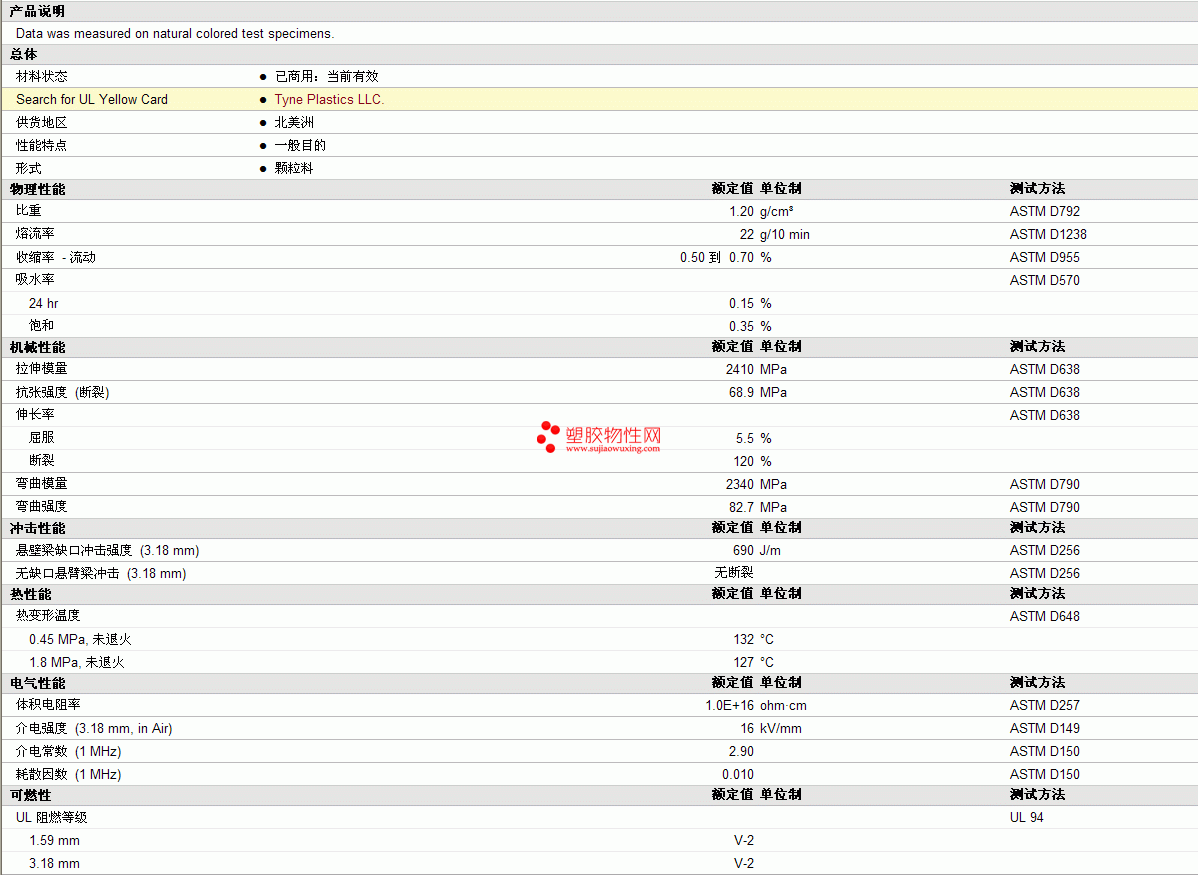Select the '热变形温度' row label
1198x875 pixels.
[x=47, y=615]
